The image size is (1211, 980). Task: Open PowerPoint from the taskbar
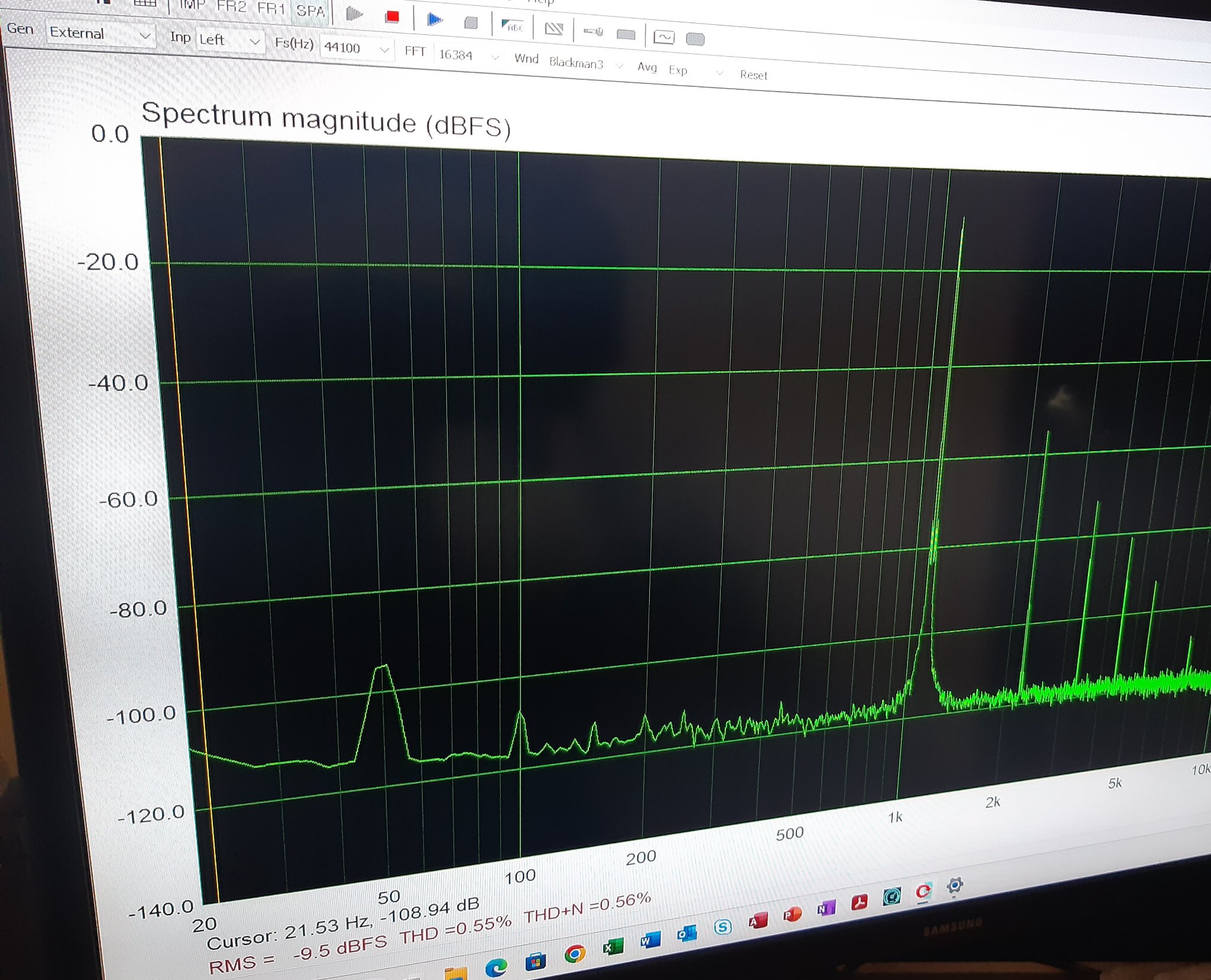coord(792,914)
